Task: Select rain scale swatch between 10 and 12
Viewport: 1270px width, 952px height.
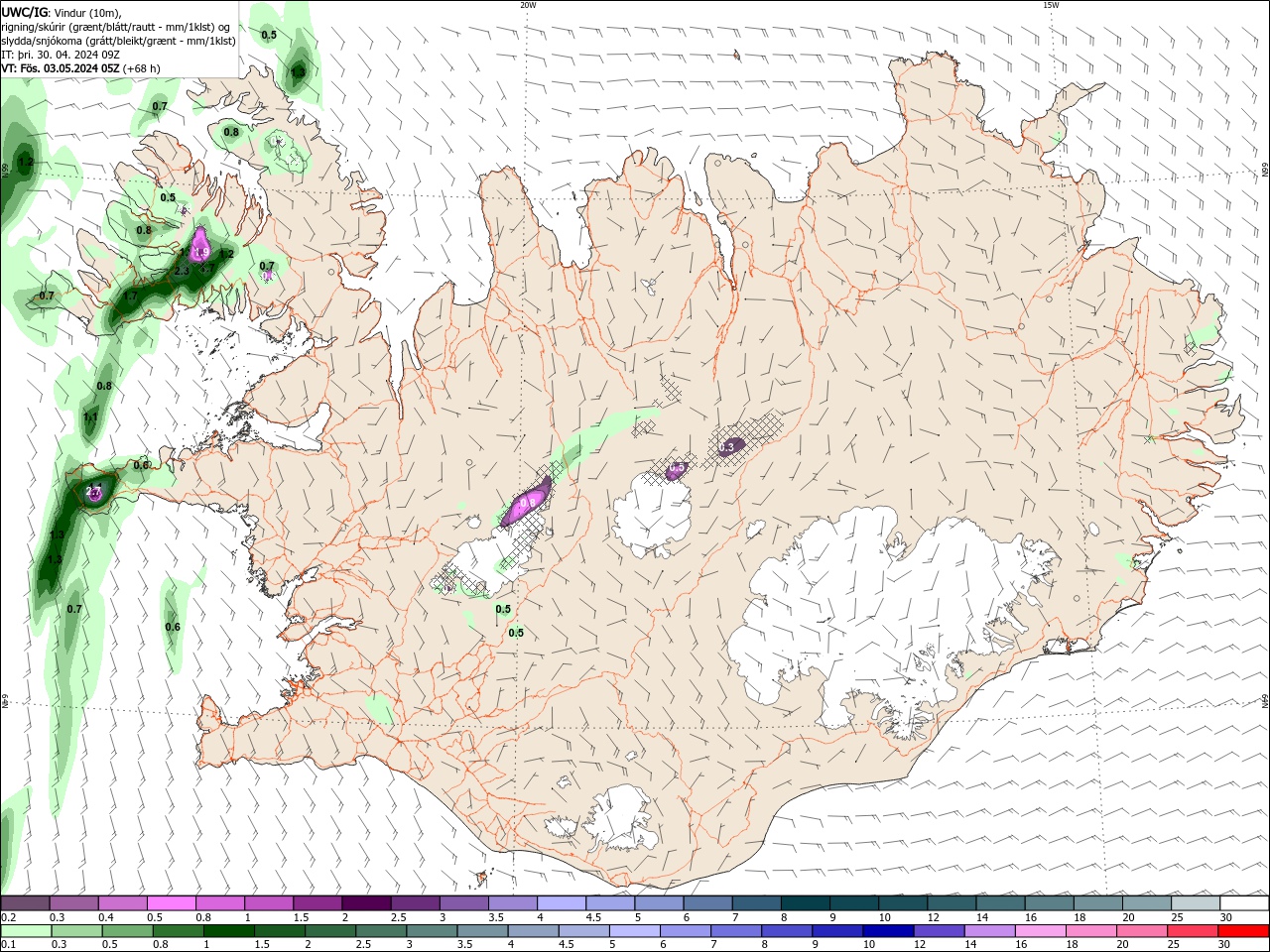Action: [x=888, y=931]
